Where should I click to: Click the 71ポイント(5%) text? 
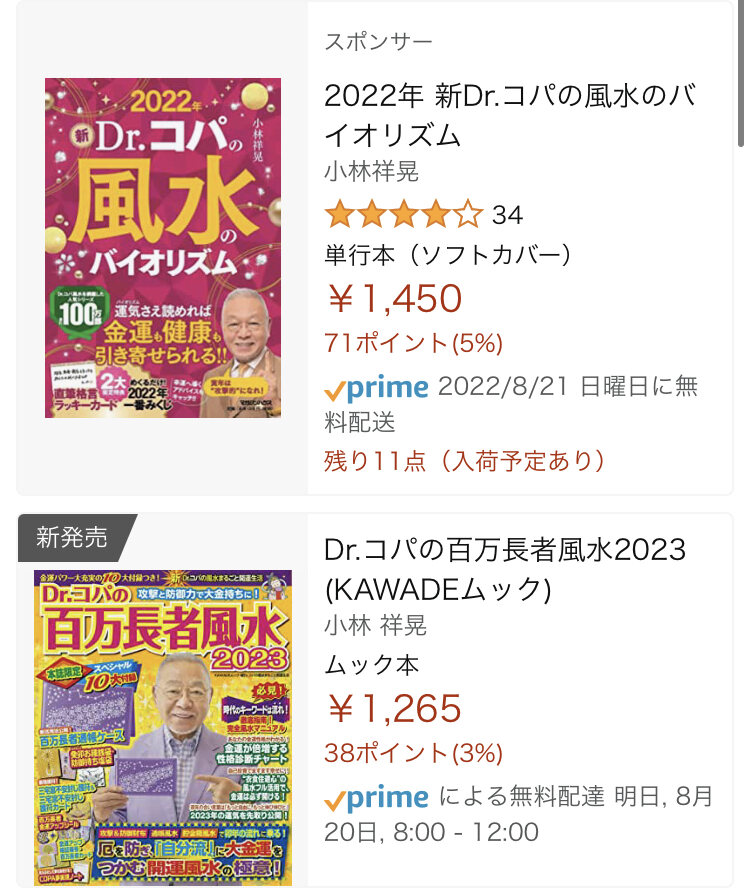(413, 343)
